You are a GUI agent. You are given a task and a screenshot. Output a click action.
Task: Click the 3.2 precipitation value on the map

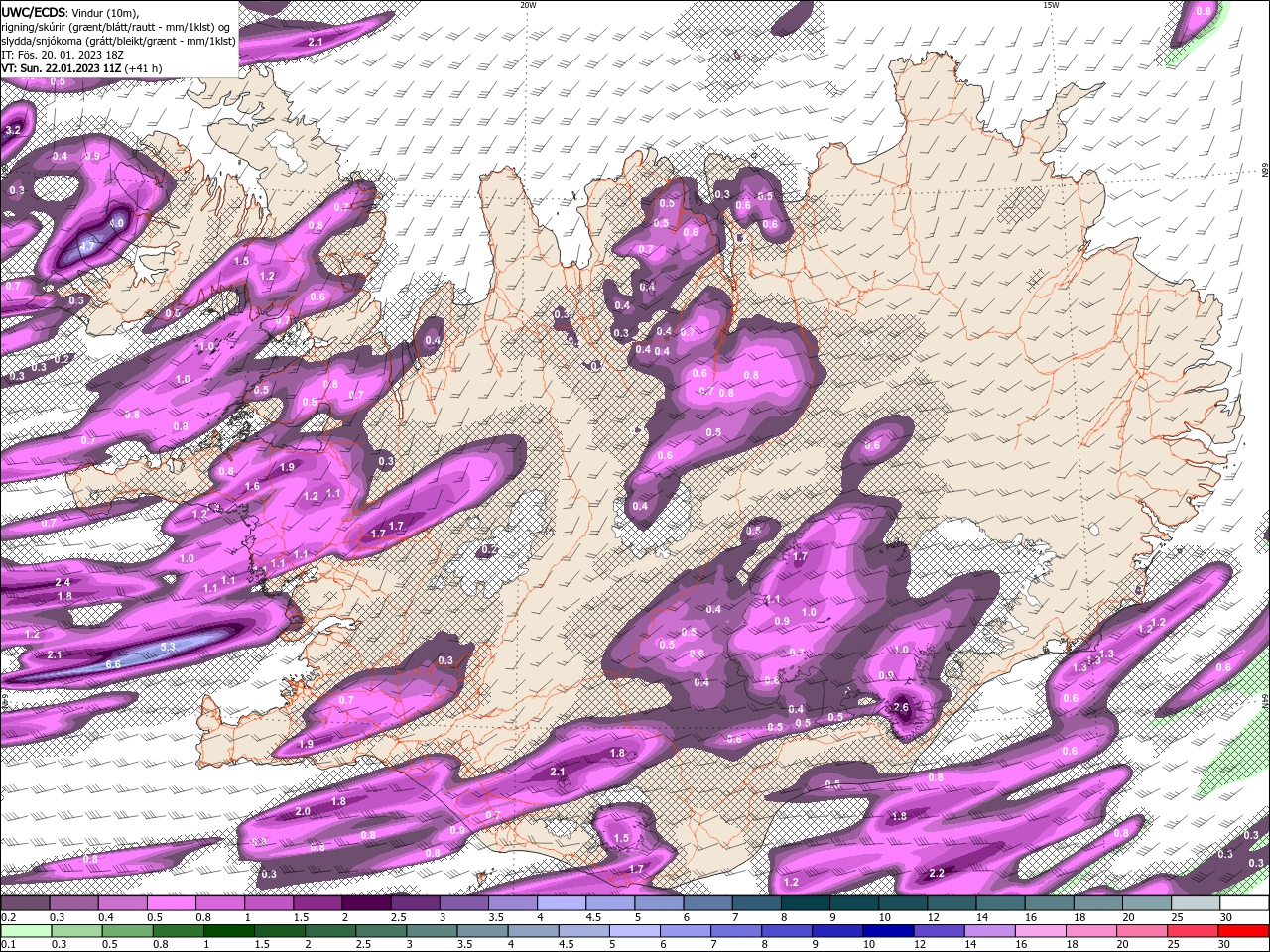point(13,130)
